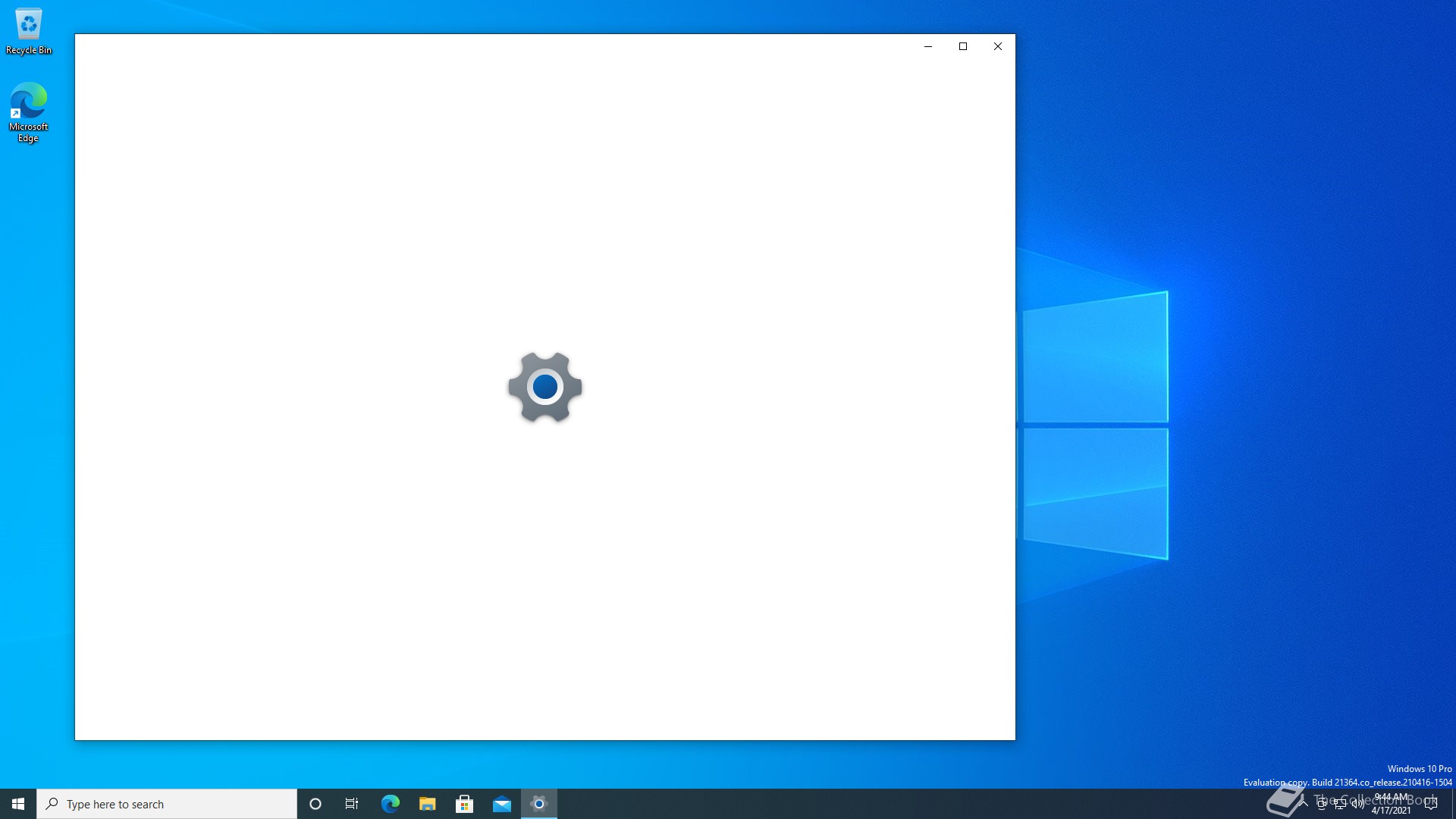Minimize the Settings window
The width and height of the screenshot is (1456, 819).
928,46
